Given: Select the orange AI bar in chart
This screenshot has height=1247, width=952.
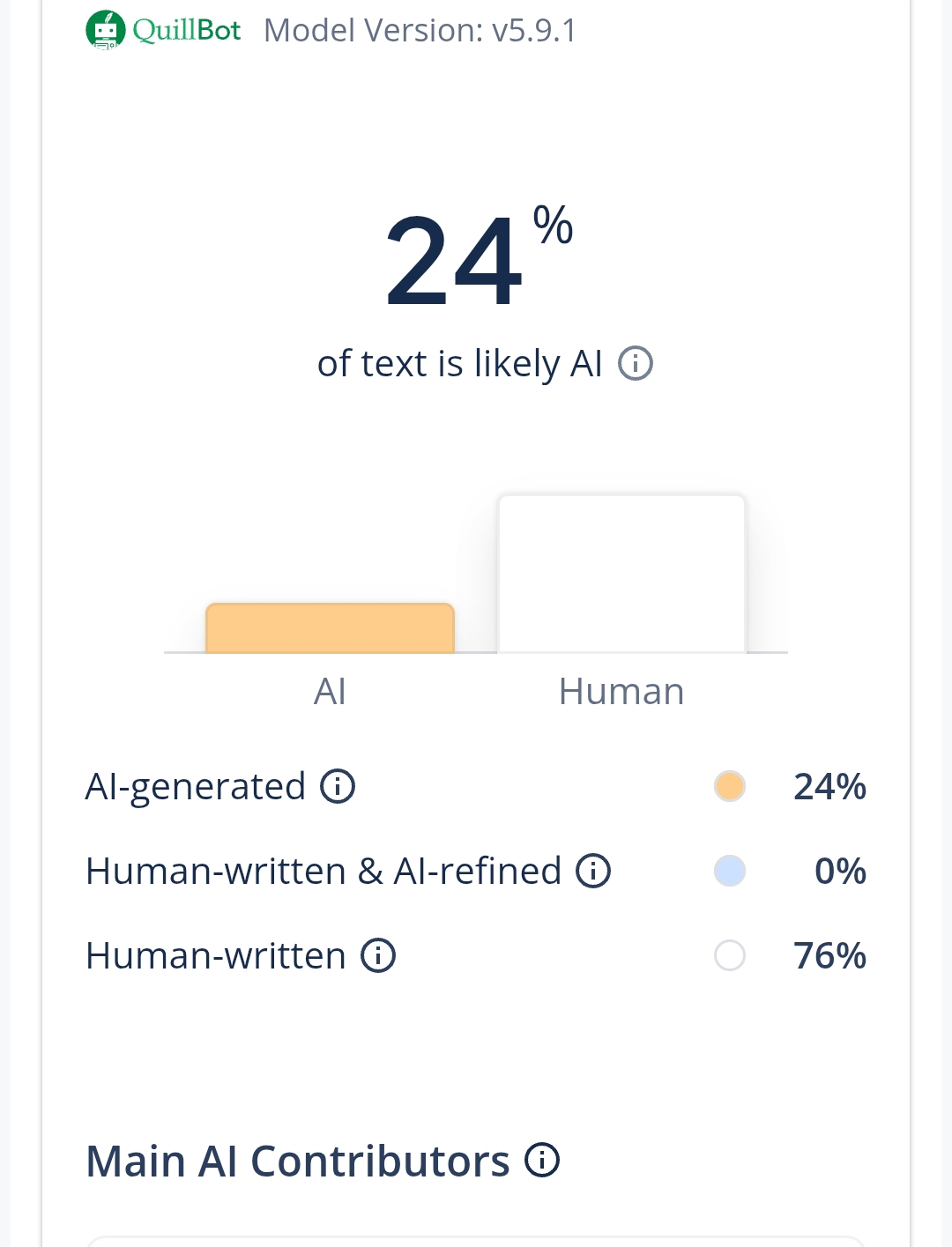Looking at the screenshot, I should [330, 628].
